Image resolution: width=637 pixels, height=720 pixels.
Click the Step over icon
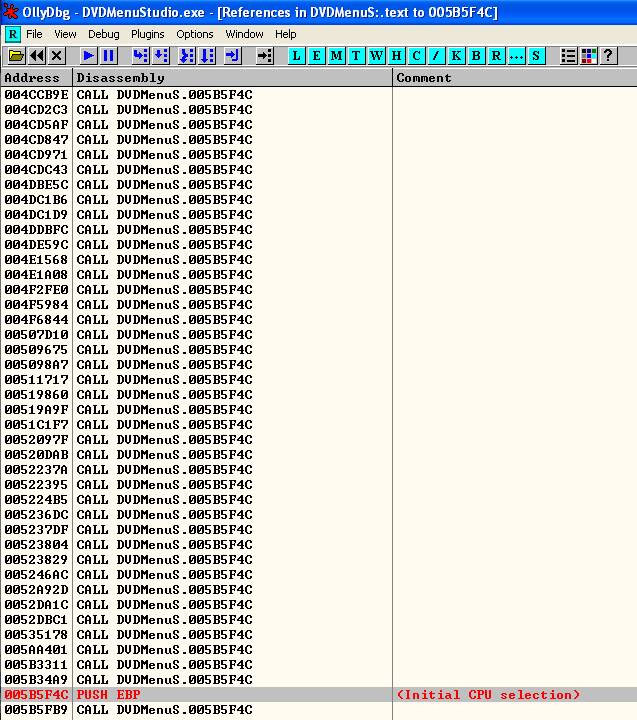tap(161, 56)
